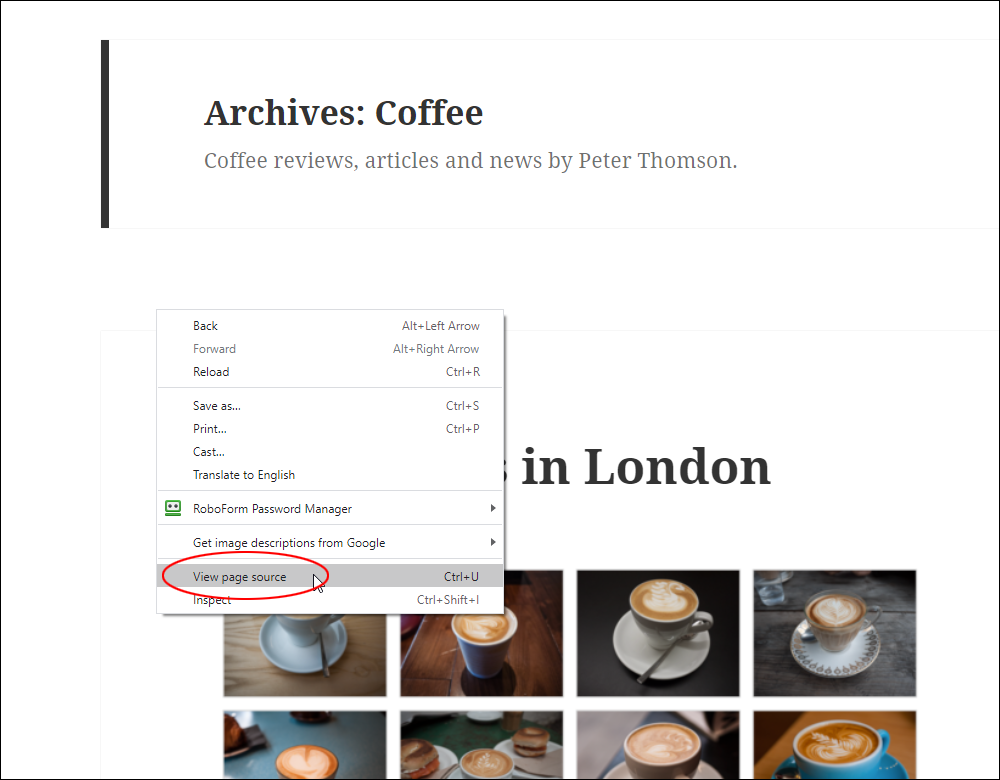Open the latte in blue paper cup thumbnail
This screenshot has width=1000, height=780.
point(482,633)
